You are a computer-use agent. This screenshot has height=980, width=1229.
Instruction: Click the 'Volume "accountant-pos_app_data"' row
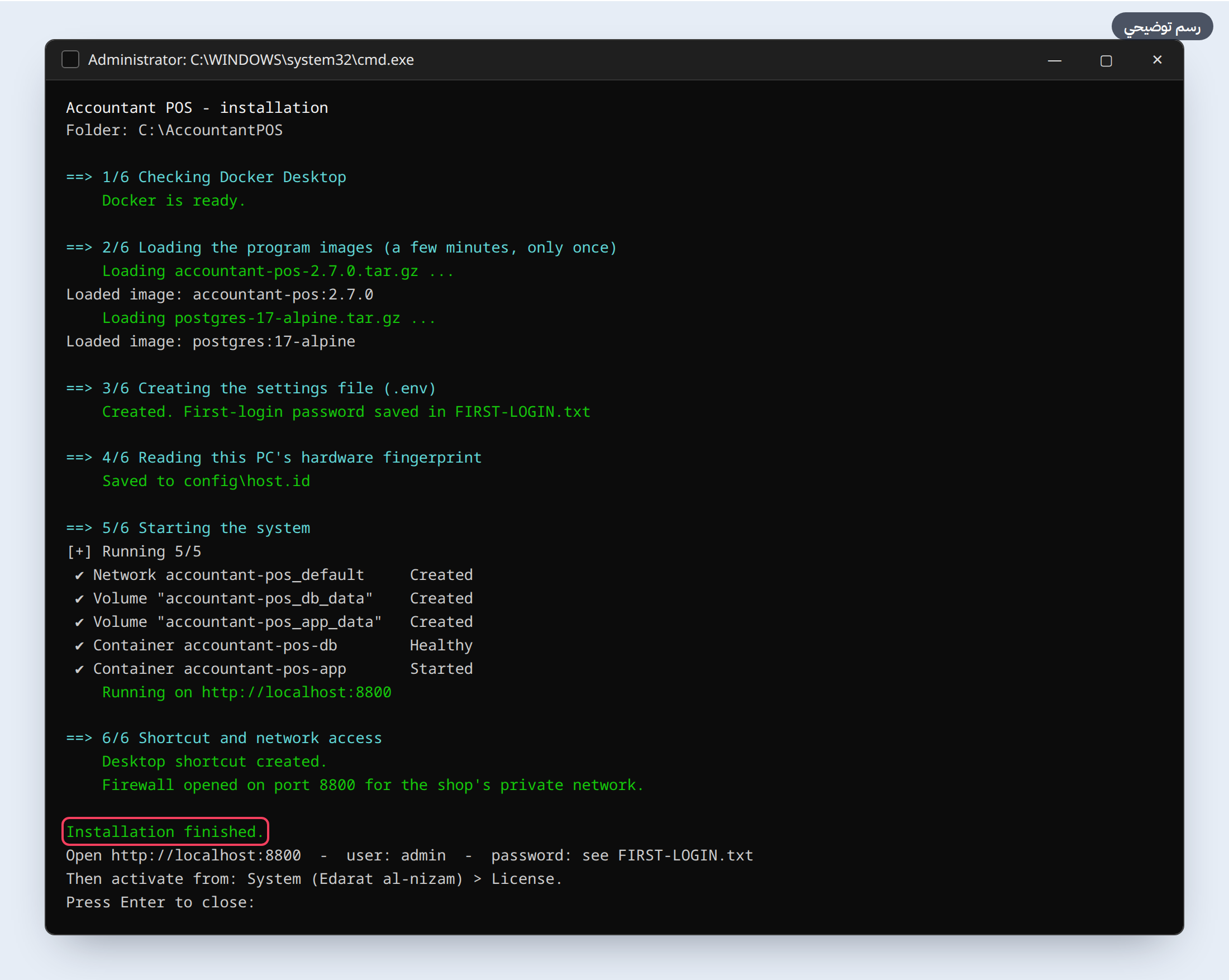tap(274, 621)
